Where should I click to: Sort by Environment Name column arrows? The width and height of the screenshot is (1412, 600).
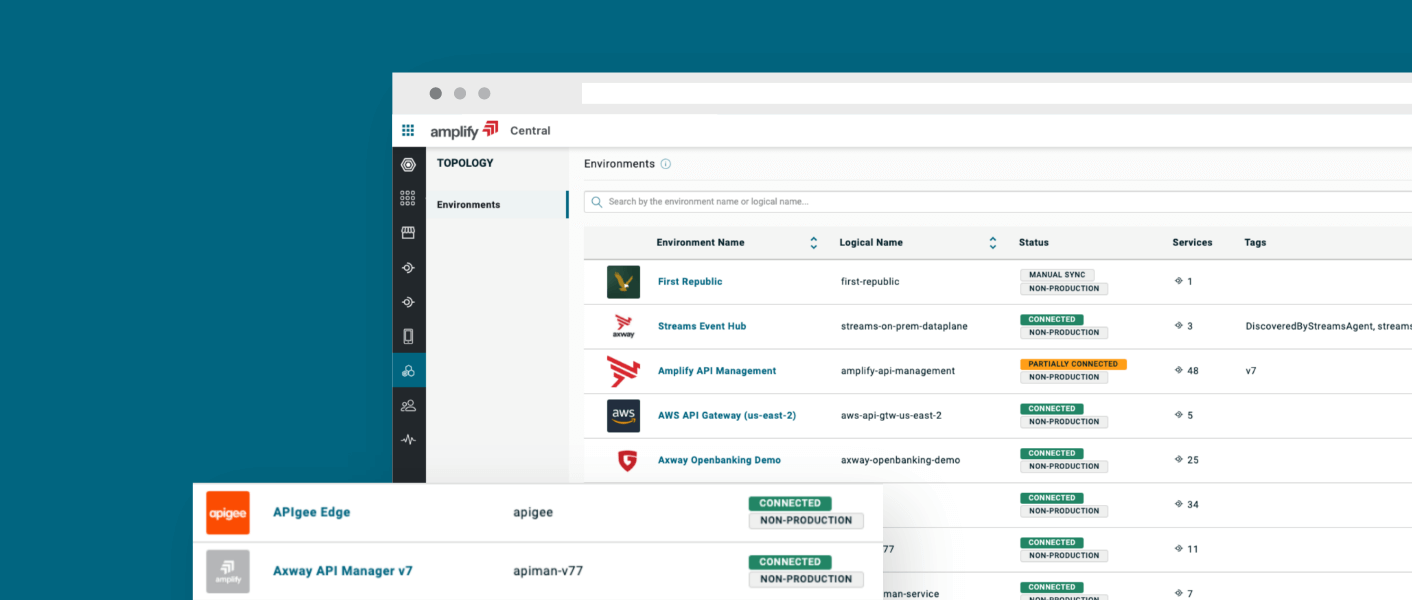[x=814, y=243]
